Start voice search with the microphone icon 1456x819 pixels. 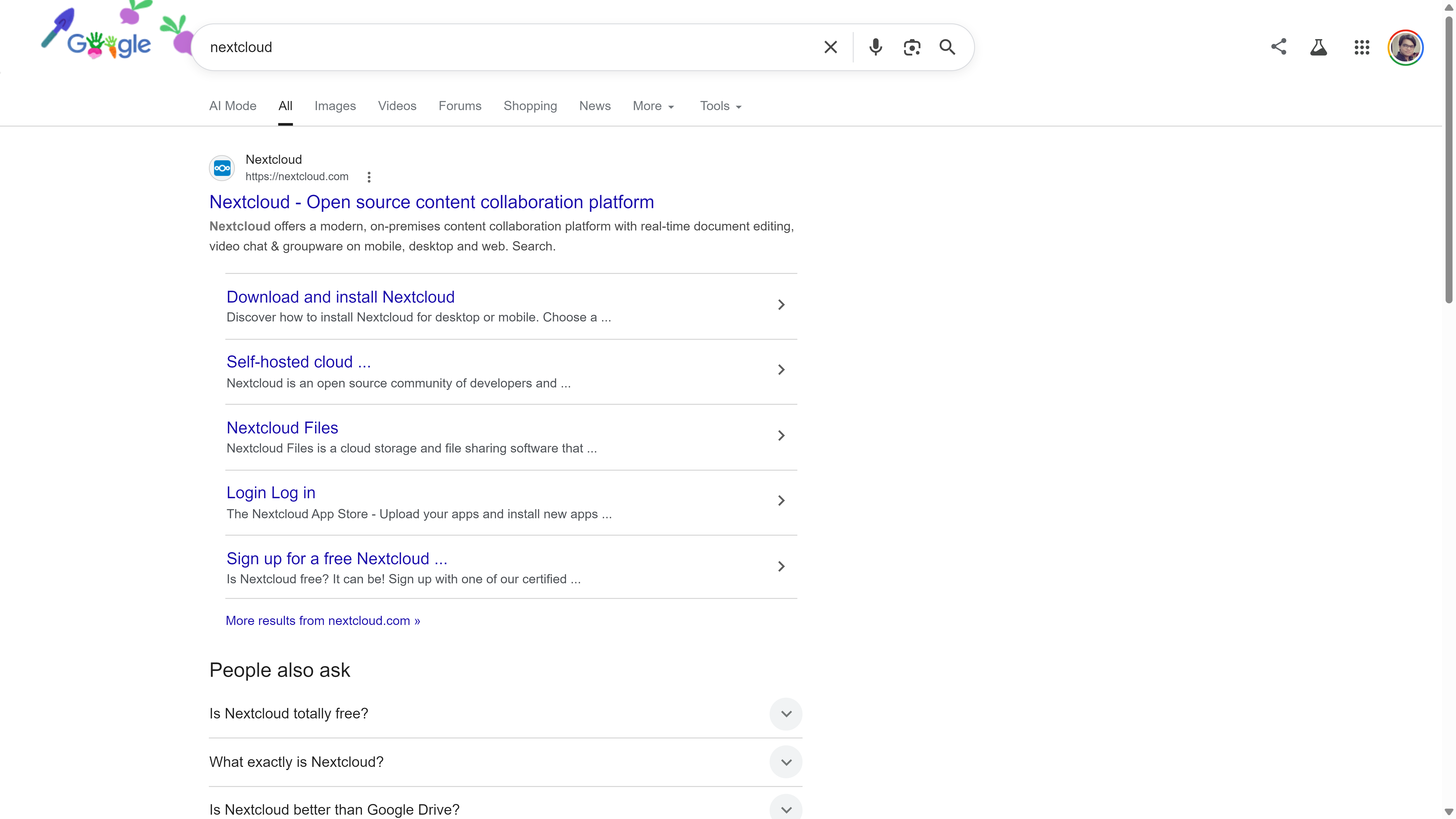pyautogui.click(x=875, y=47)
